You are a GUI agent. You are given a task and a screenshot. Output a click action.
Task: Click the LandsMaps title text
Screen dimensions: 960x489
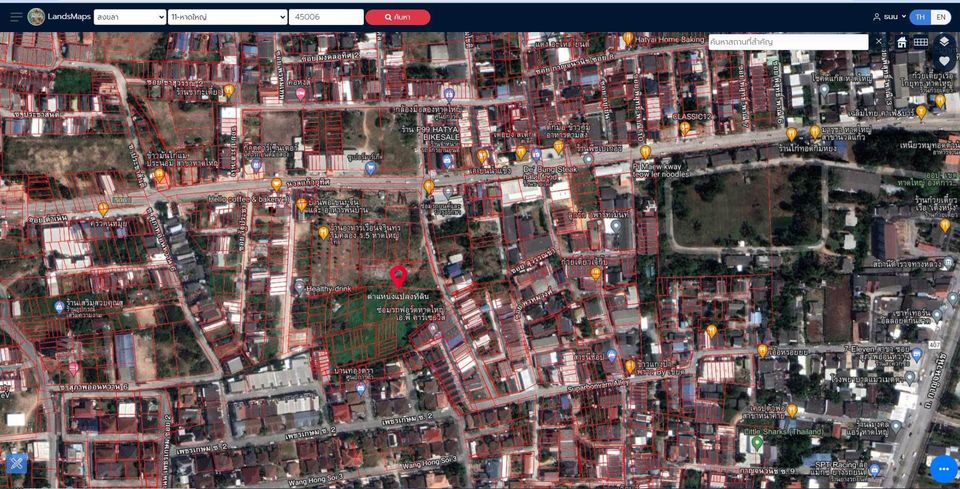point(69,17)
